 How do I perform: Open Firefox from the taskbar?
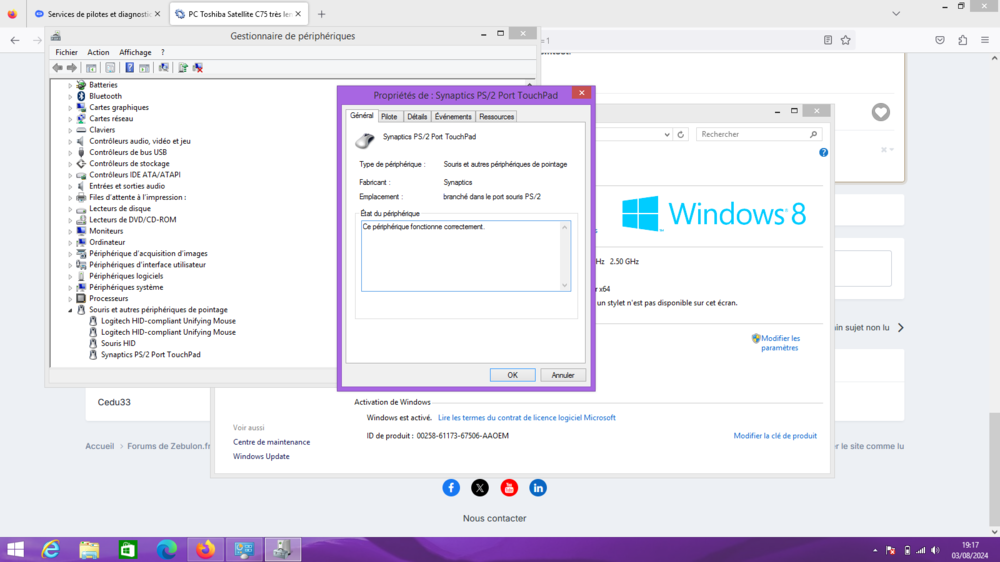point(206,549)
